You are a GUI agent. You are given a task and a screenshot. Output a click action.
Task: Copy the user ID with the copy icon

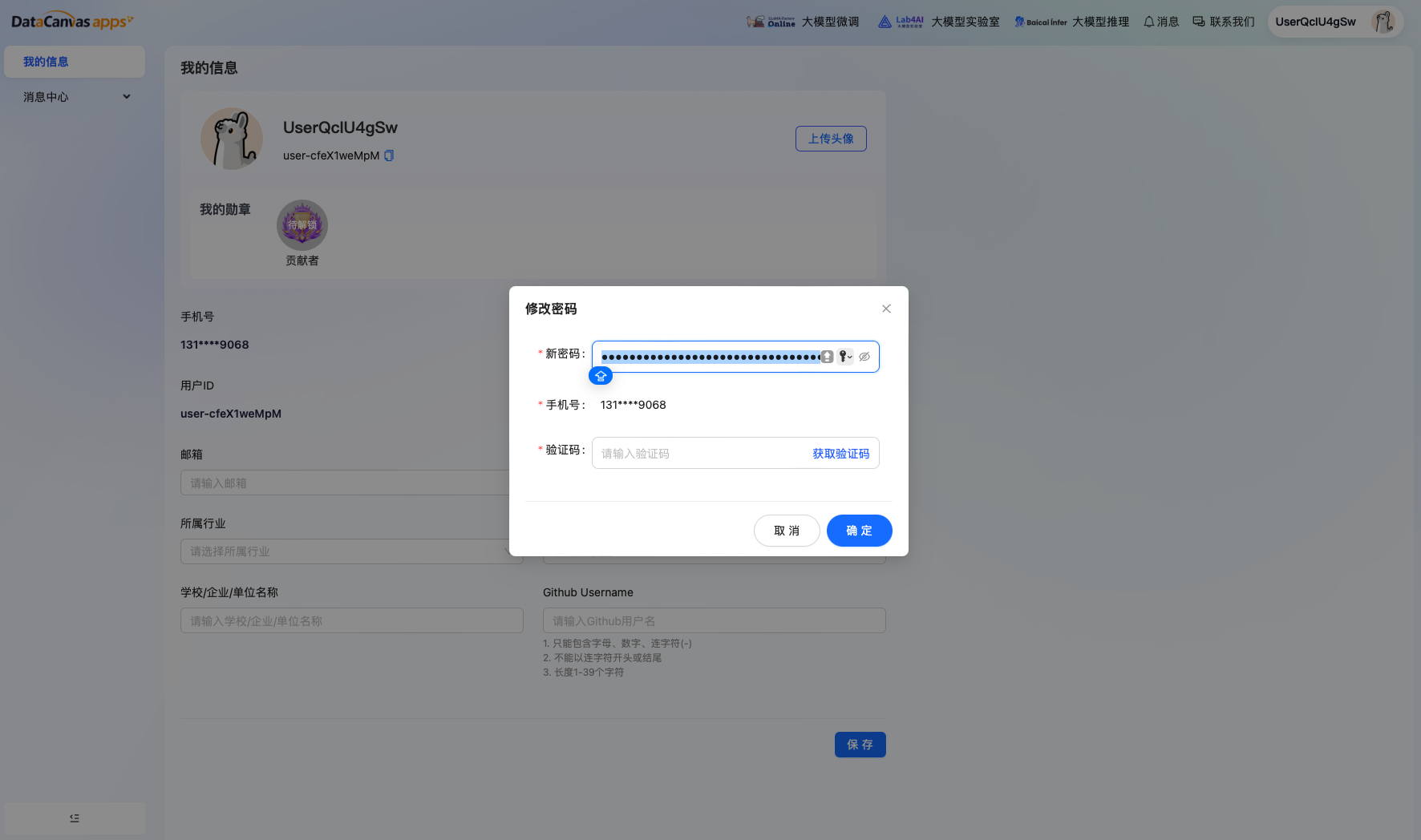click(x=389, y=155)
